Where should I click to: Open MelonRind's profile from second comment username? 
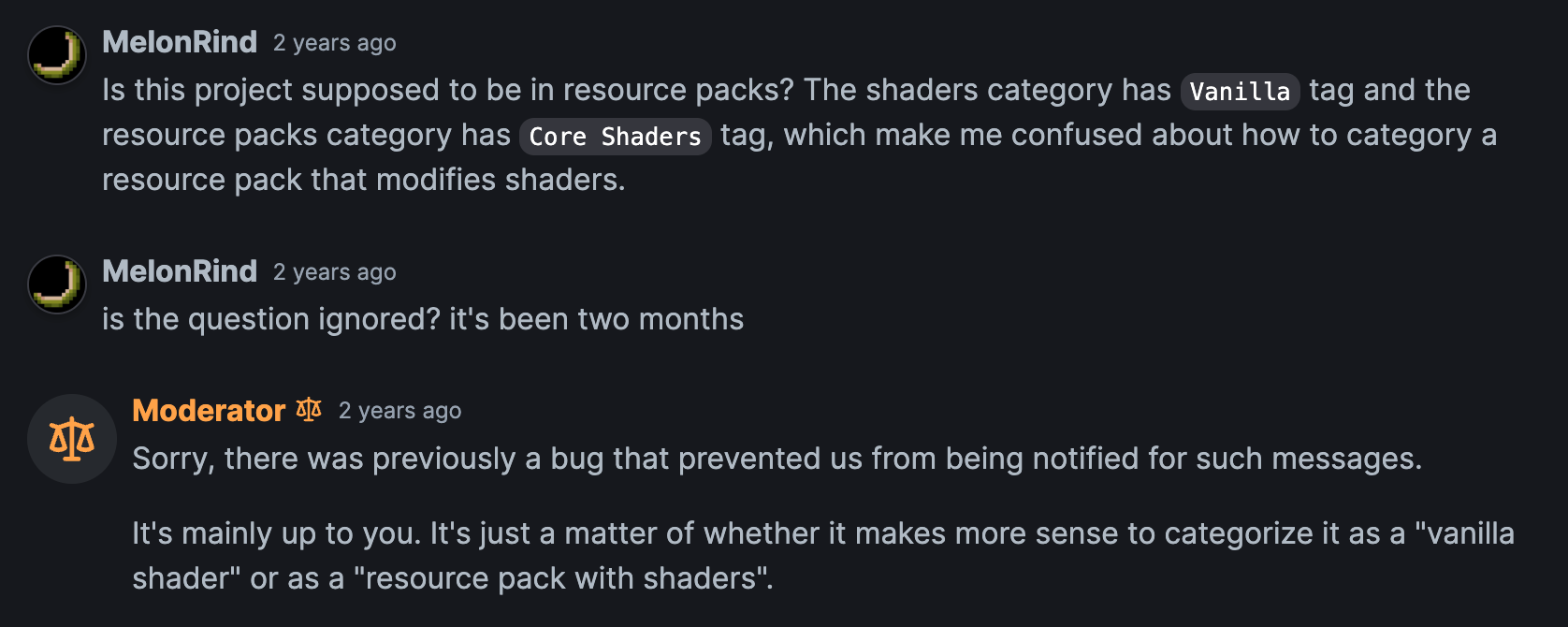180,271
